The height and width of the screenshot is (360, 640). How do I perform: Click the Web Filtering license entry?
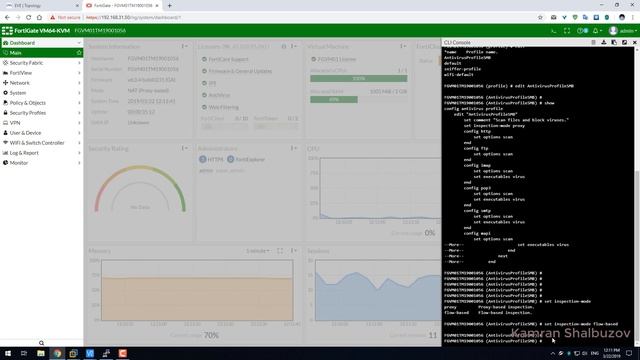(220, 107)
